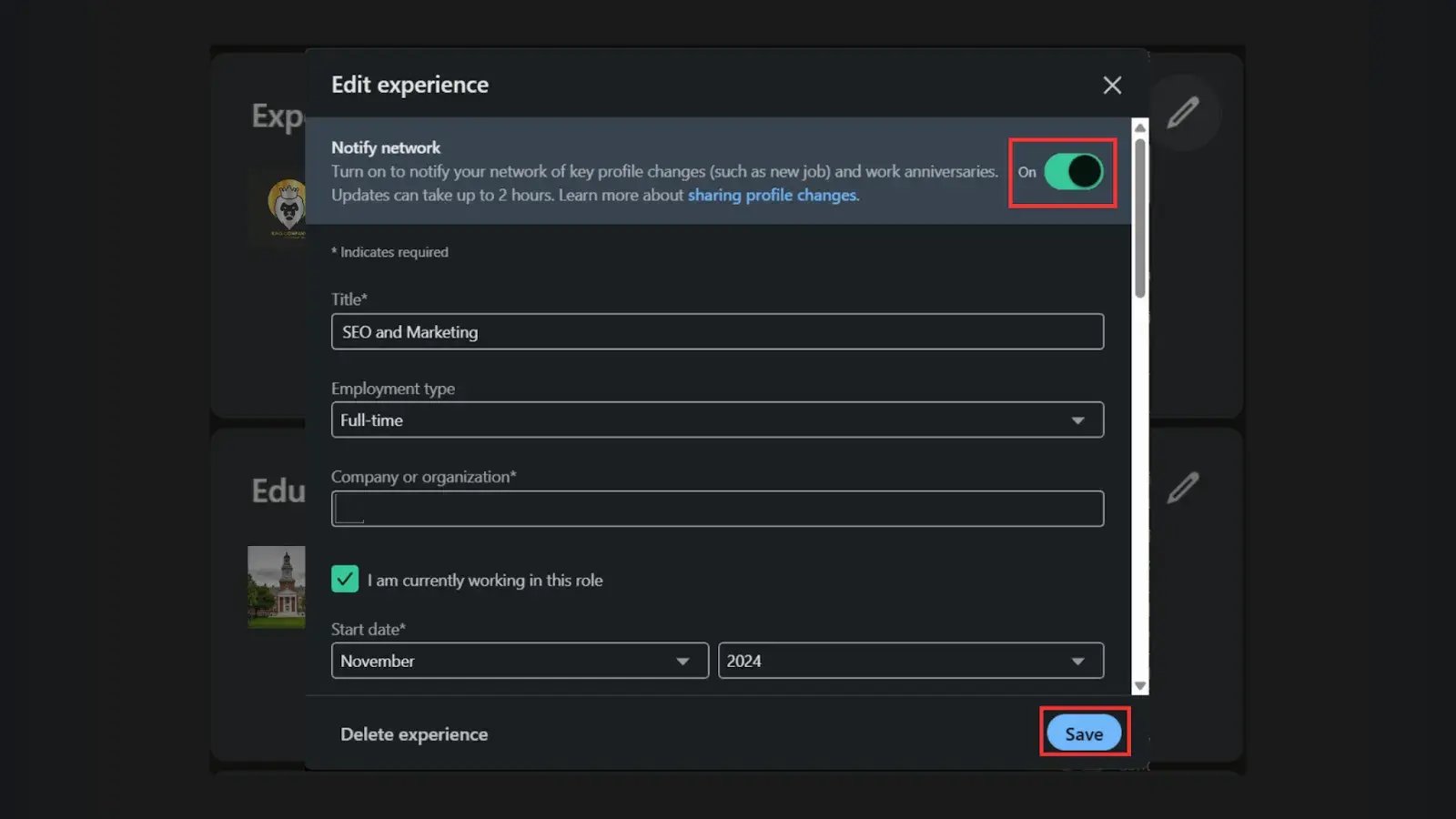The height and width of the screenshot is (819, 1456).
Task: Click the Save button
Action: coord(1083,733)
